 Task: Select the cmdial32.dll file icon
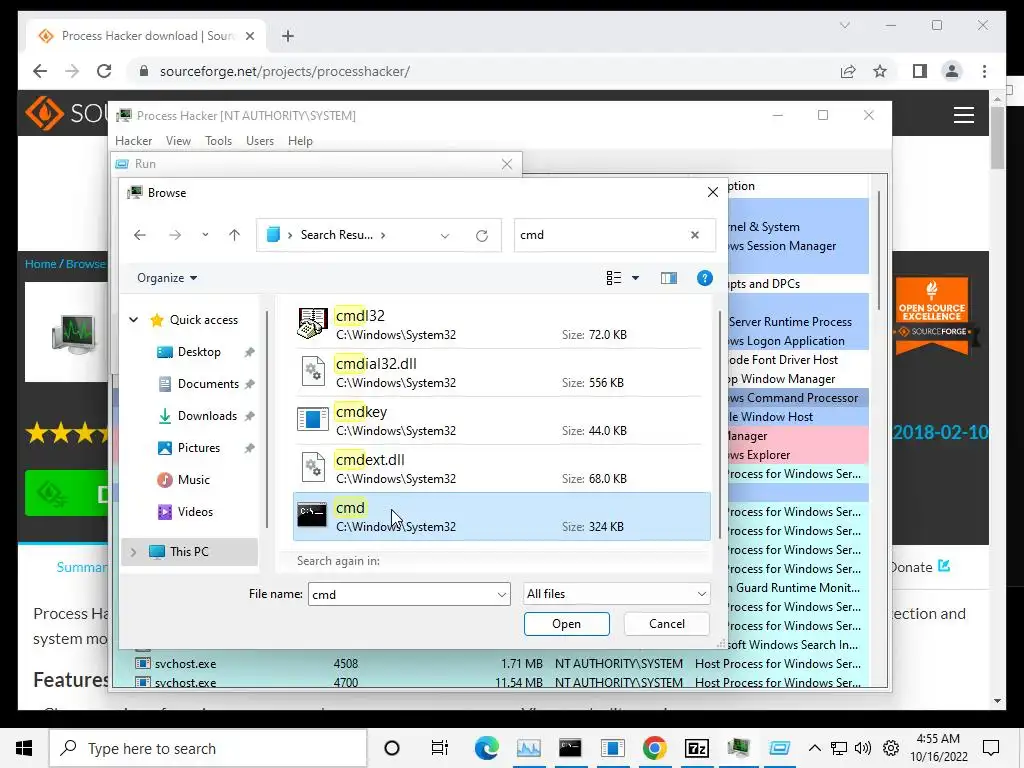click(313, 372)
